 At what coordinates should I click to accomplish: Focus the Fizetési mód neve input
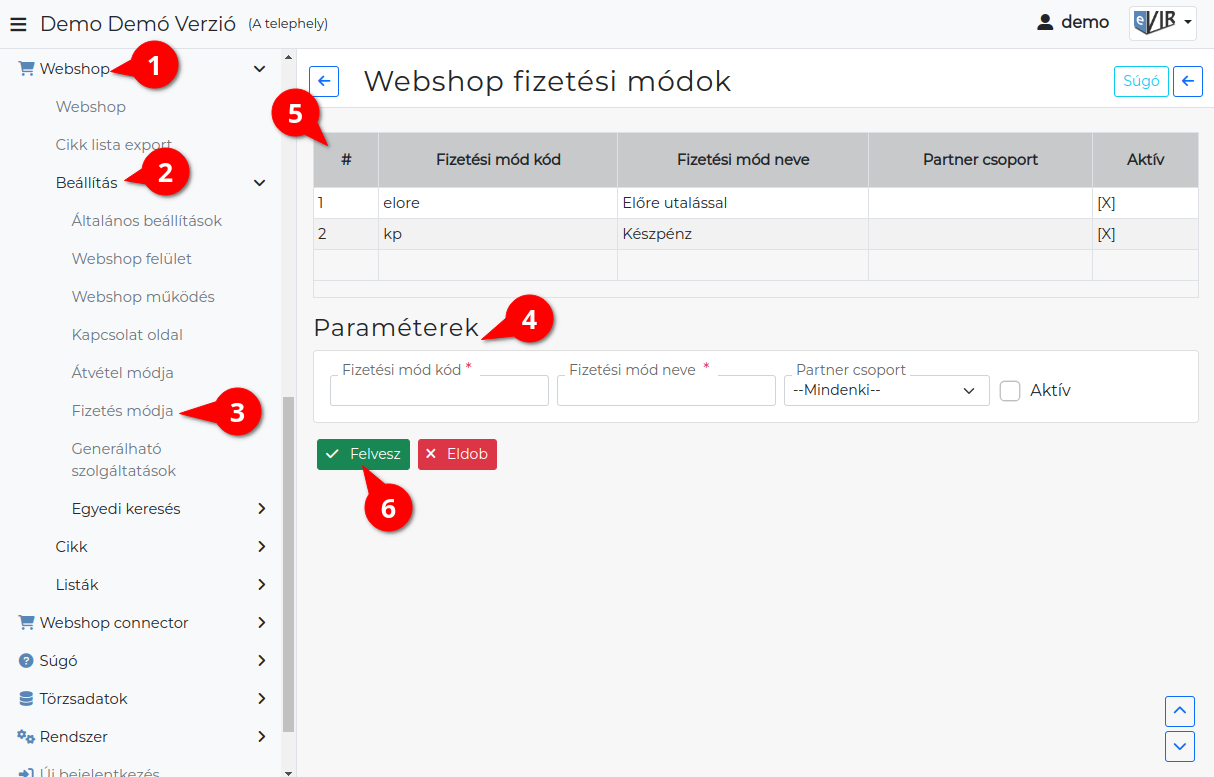666,391
